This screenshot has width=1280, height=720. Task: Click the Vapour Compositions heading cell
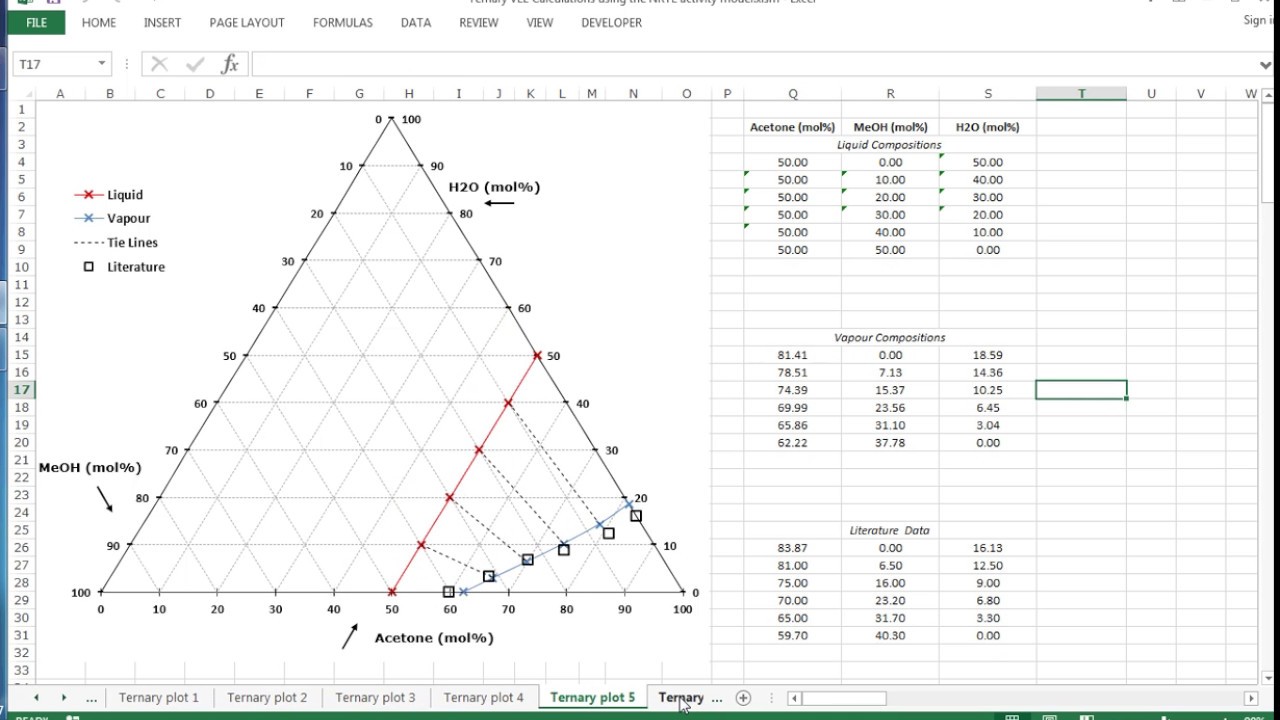click(890, 338)
